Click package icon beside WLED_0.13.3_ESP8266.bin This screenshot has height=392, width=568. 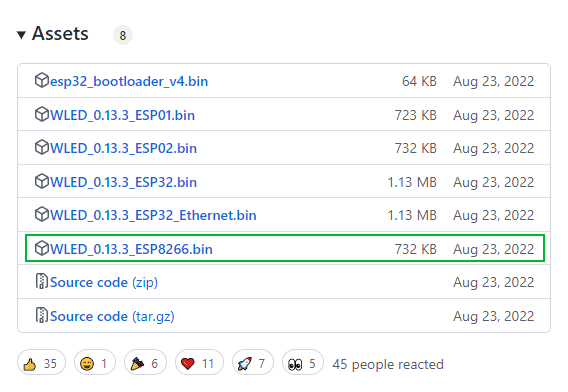42,249
